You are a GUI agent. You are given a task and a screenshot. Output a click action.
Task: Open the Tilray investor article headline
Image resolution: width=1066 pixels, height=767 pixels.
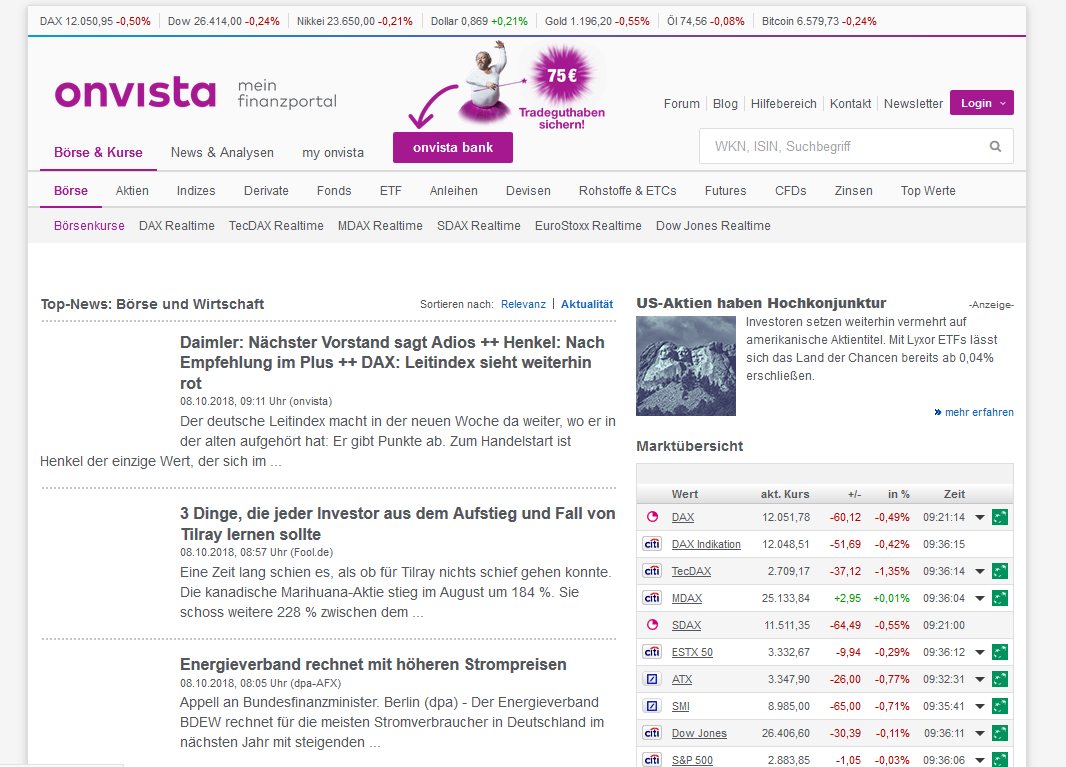click(x=398, y=524)
